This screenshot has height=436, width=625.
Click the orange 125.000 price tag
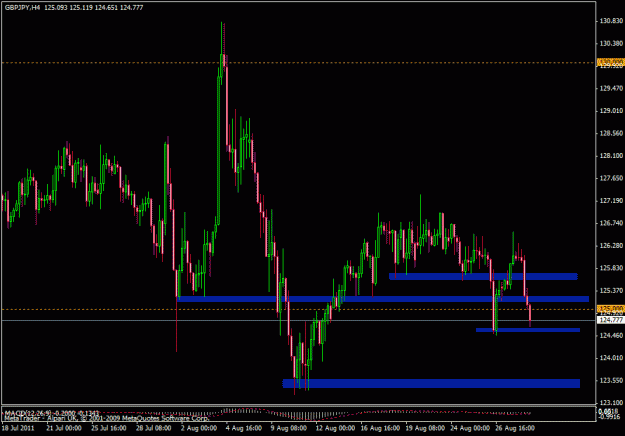[x=610, y=309]
